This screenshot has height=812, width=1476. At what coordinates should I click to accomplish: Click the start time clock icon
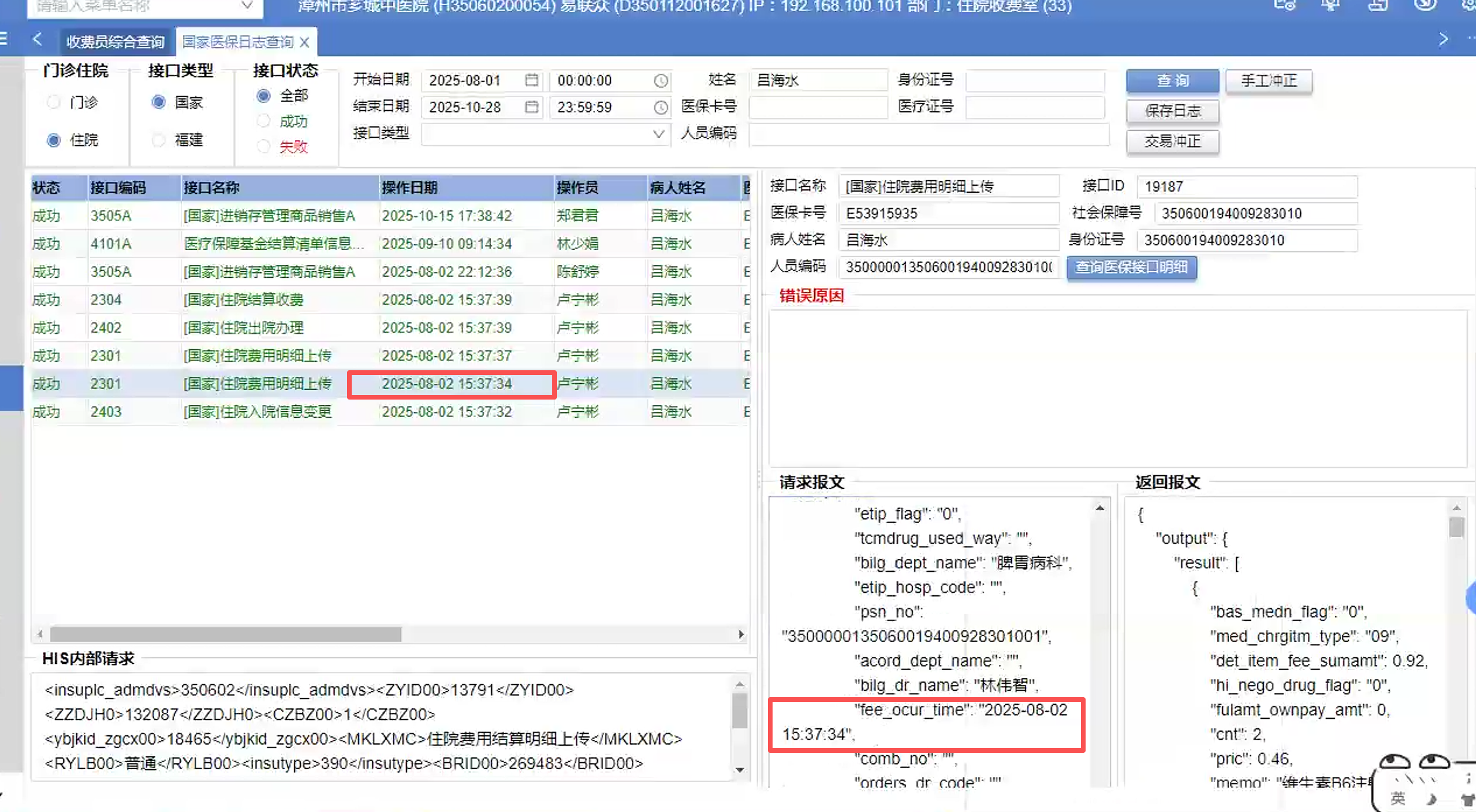pyautogui.click(x=661, y=81)
